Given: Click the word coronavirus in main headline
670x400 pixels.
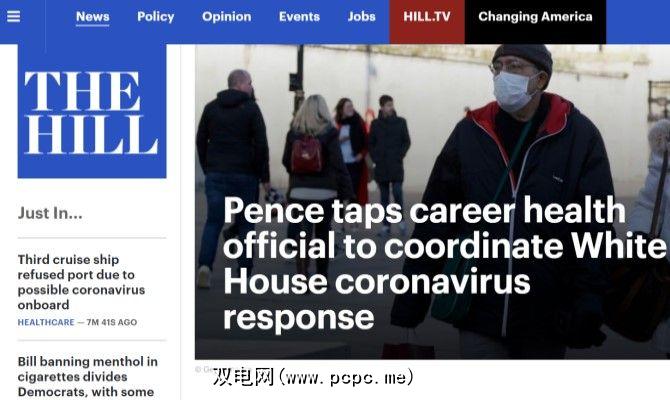Looking at the screenshot, I should coord(432,282).
